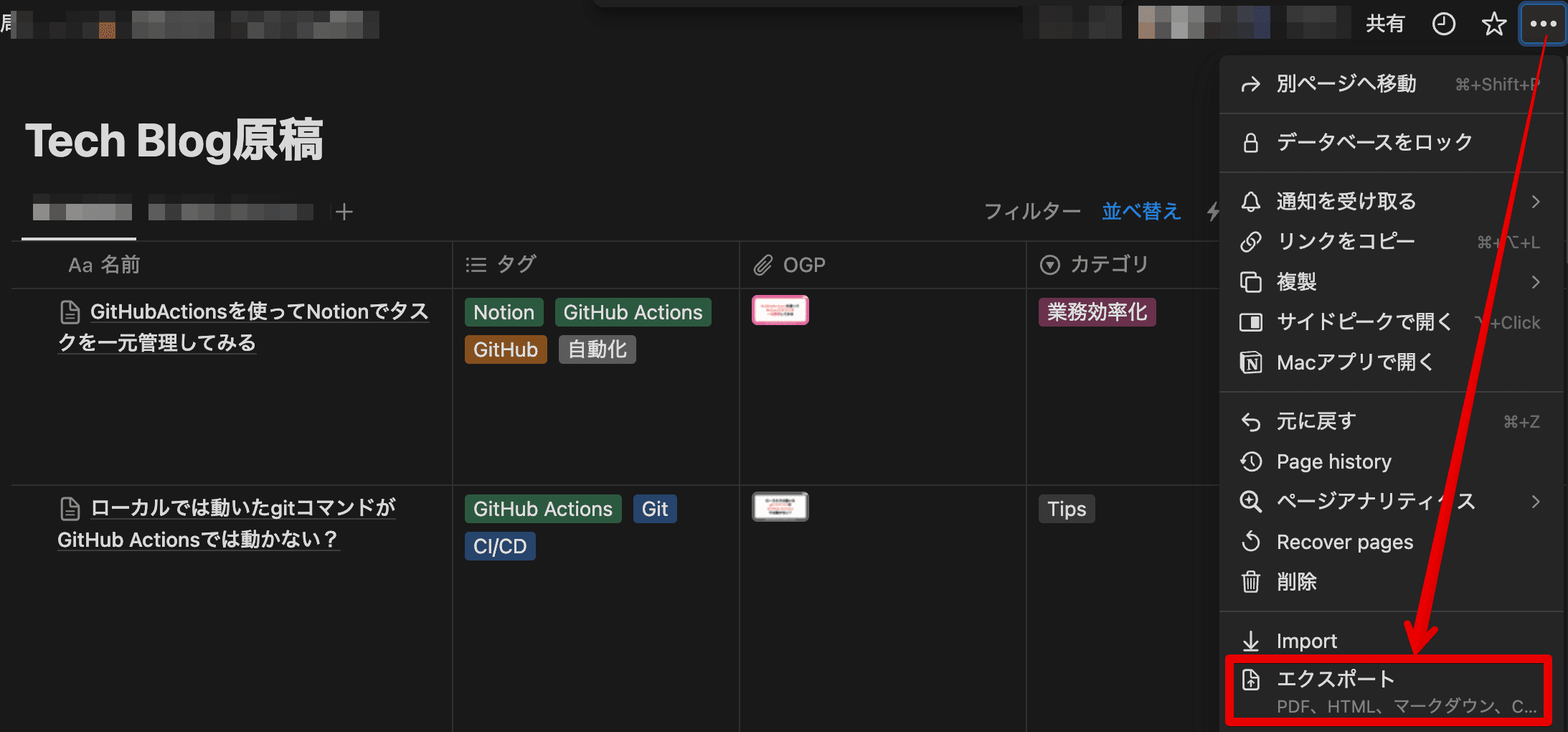The height and width of the screenshot is (732, 1568).
Task: Click the CI/CD tag
Action: [500, 546]
